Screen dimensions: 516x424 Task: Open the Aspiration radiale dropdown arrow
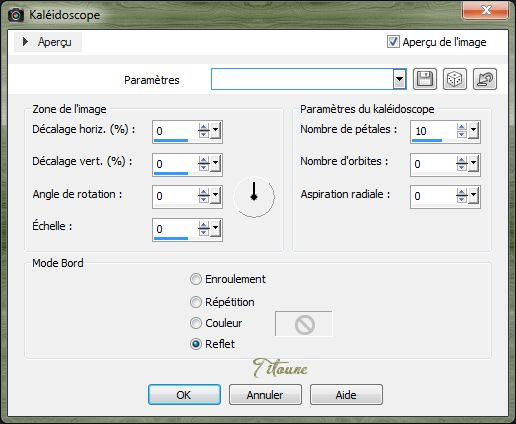tap(473, 195)
